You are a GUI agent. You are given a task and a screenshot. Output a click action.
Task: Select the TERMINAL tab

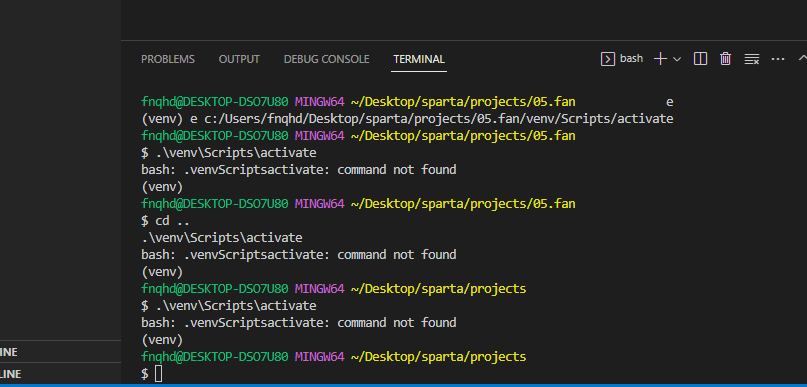(x=419, y=59)
